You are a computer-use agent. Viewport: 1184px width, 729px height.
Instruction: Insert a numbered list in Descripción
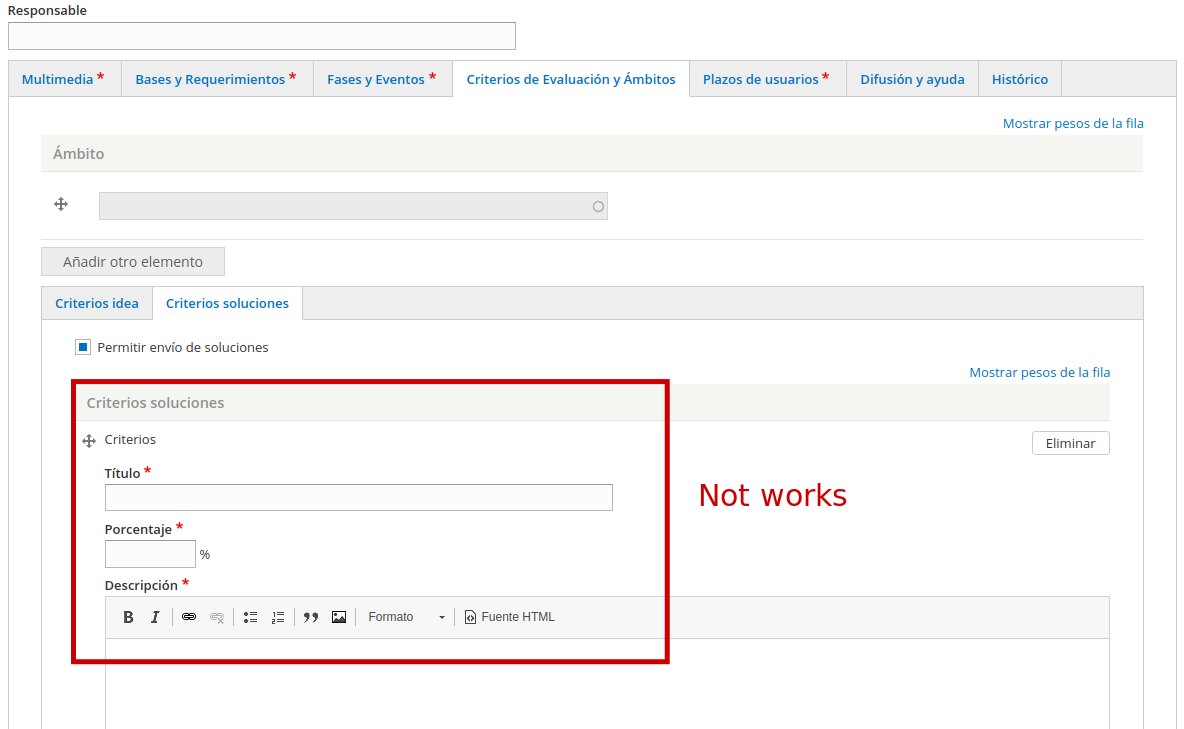pyautogui.click(x=278, y=616)
